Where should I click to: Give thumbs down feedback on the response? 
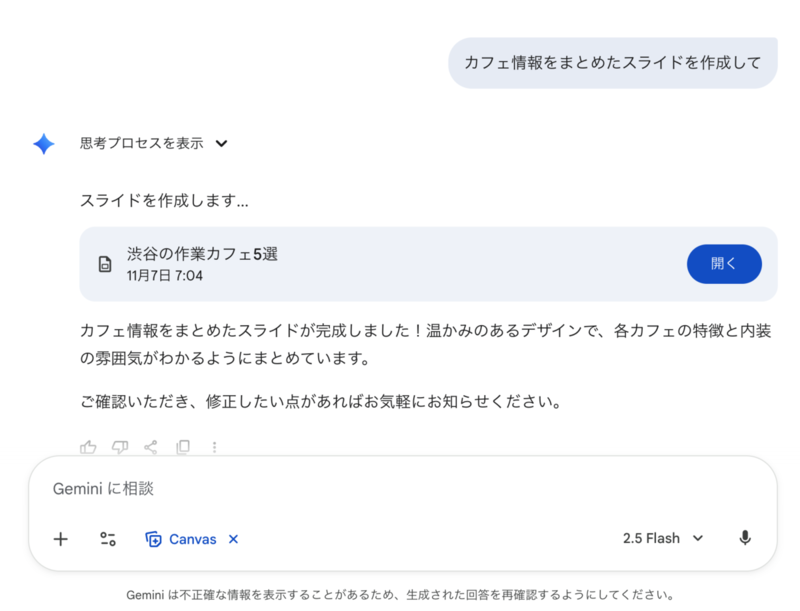click(120, 447)
